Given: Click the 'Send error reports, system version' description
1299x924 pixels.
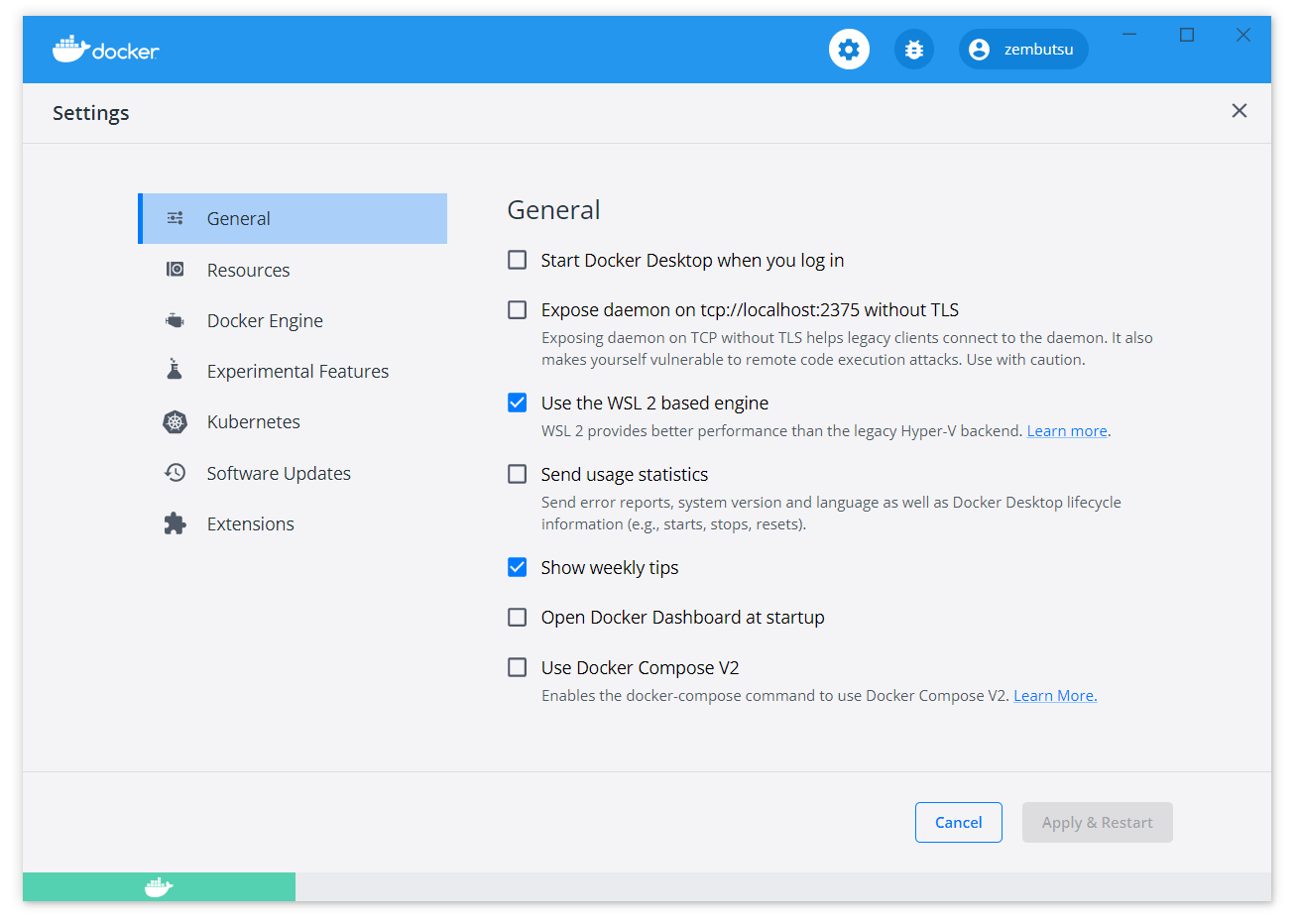Looking at the screenshot, I should [x=831, y=514].
